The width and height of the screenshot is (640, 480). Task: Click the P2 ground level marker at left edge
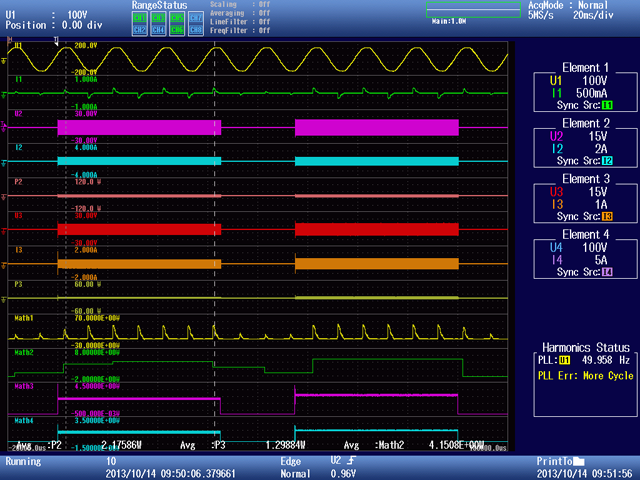(x=4, y=197)
